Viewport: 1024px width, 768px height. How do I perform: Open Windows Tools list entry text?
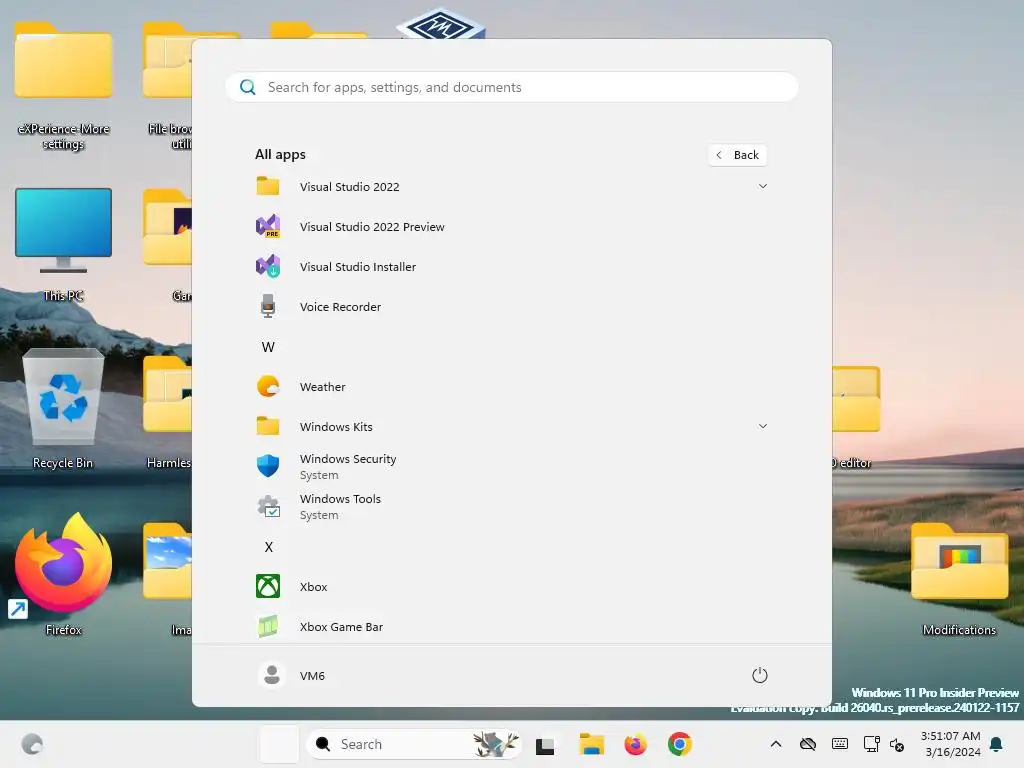pos(340,498)
